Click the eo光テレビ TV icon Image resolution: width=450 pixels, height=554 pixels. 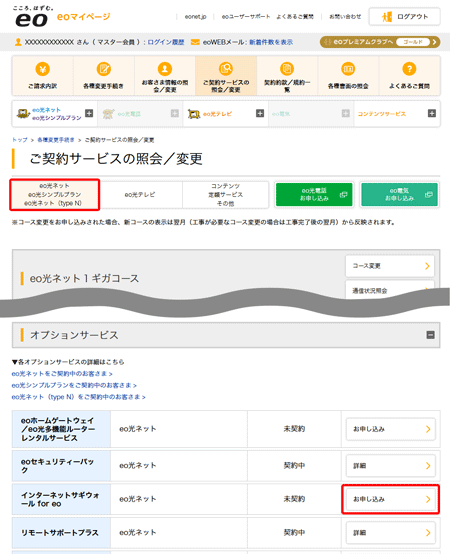(194, 114)
